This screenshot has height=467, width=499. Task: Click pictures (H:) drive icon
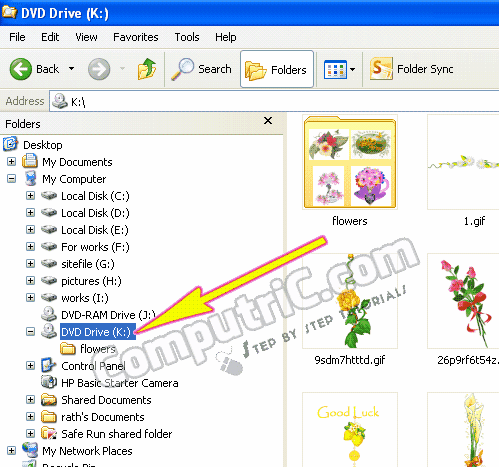pos(49,281)
